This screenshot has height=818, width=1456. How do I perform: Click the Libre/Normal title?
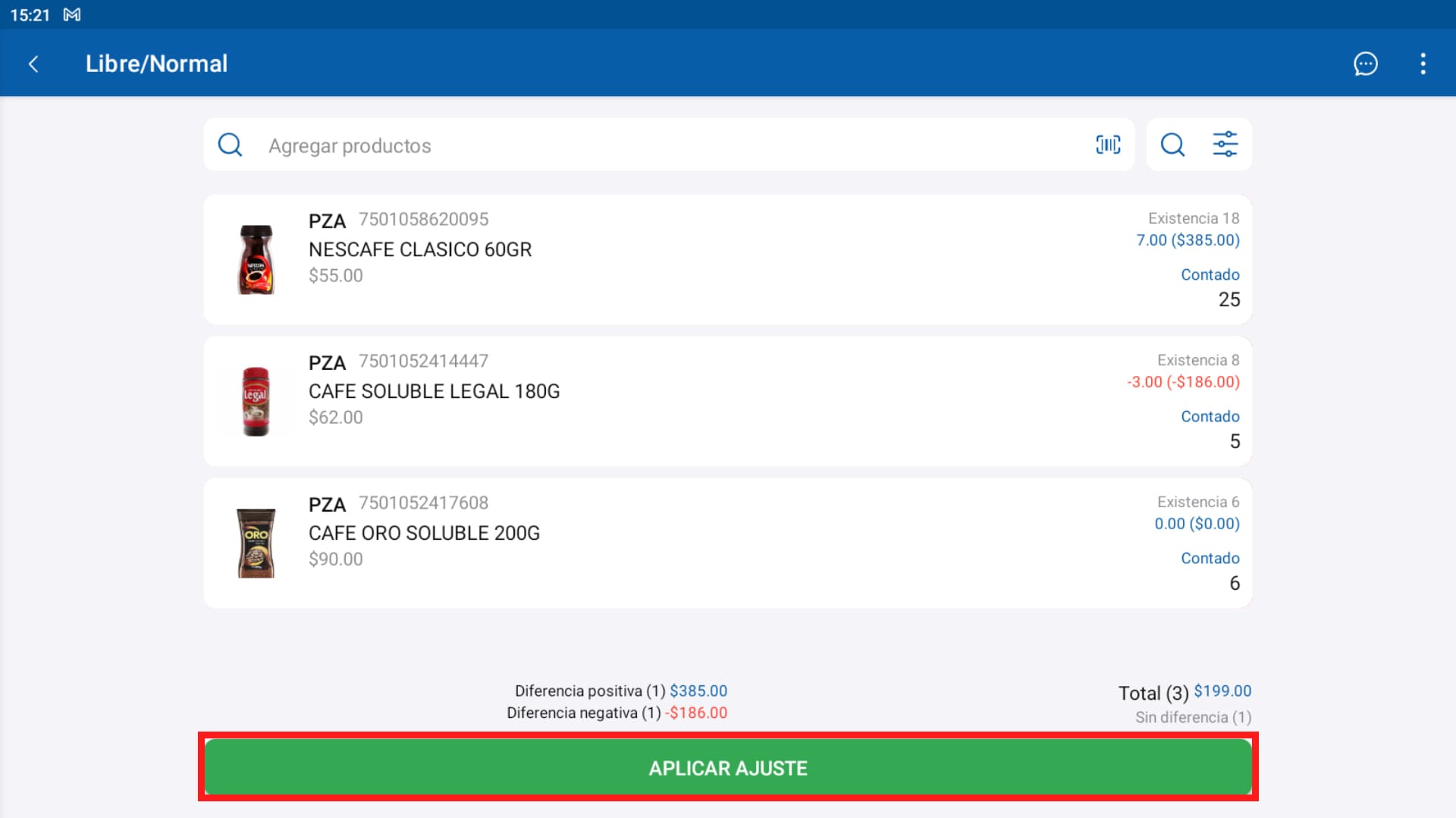pyautogui.click(x=156, y=64)
